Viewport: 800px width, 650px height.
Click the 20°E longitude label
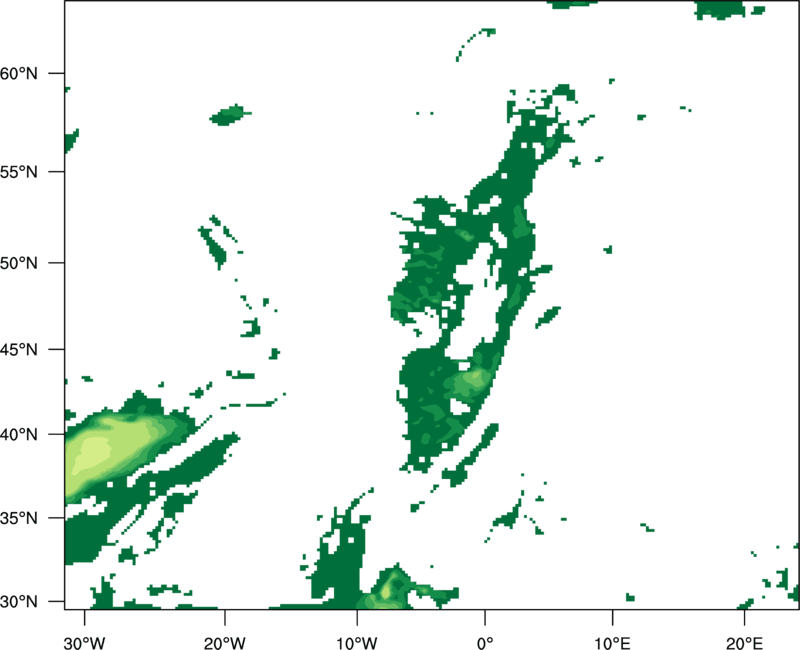[744, 643]
